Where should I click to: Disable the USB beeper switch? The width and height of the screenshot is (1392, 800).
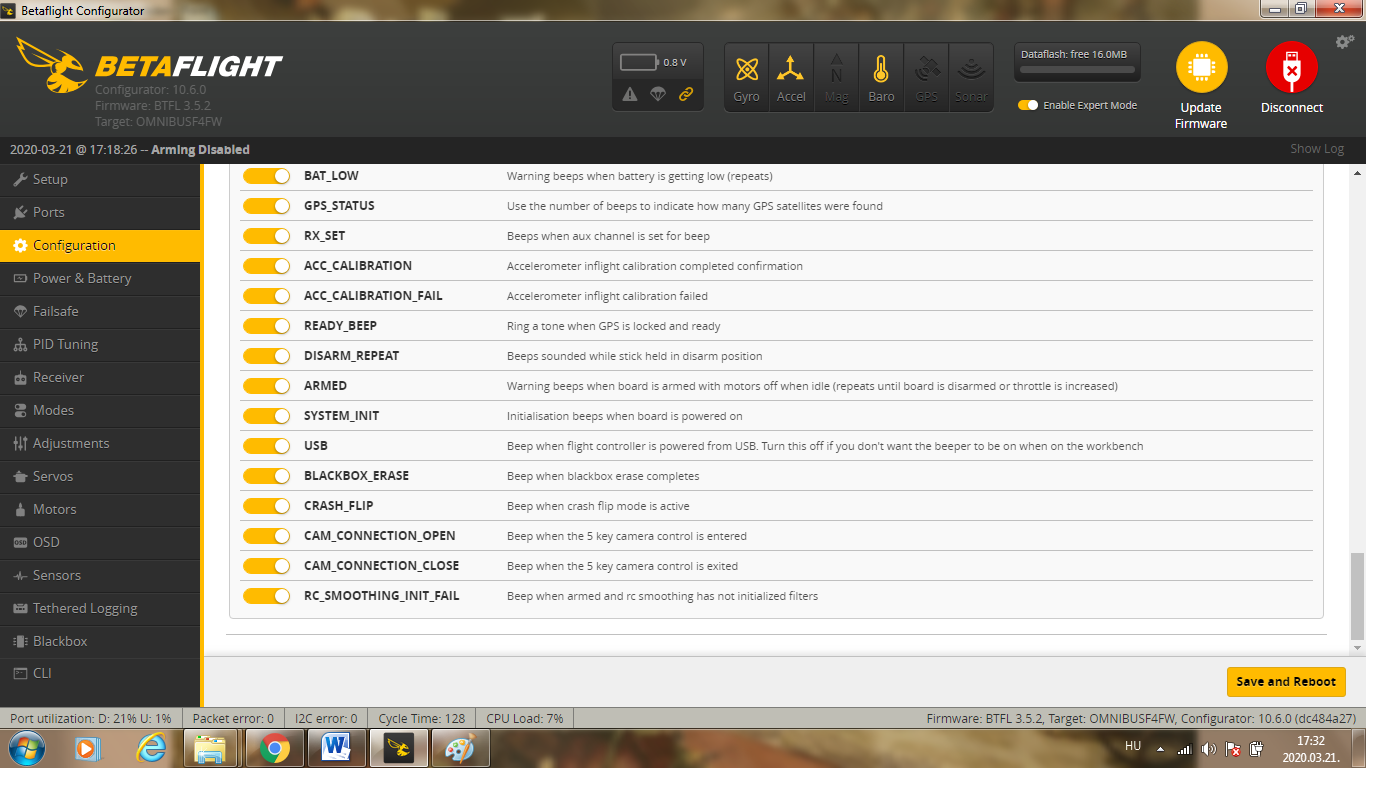[266, 446]
